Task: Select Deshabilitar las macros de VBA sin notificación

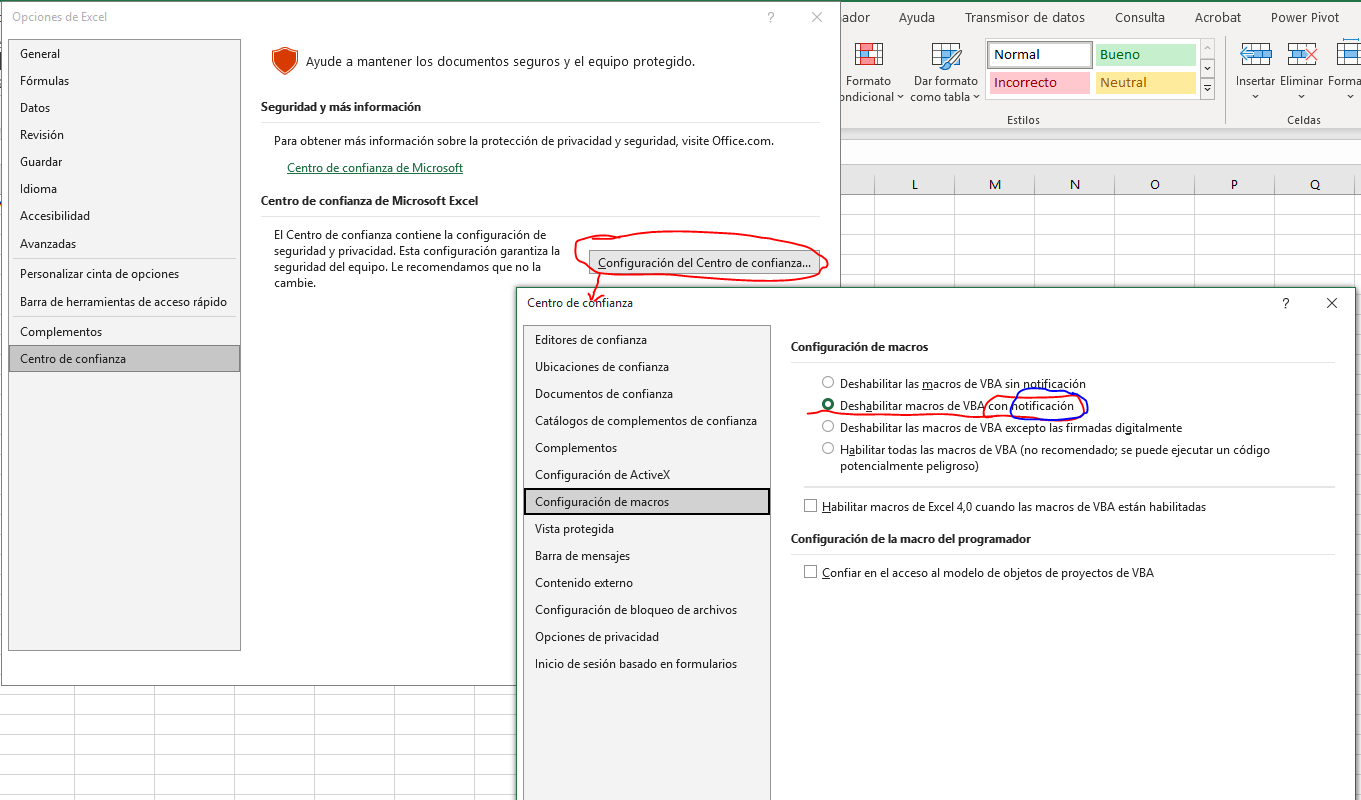Action: 828,382
